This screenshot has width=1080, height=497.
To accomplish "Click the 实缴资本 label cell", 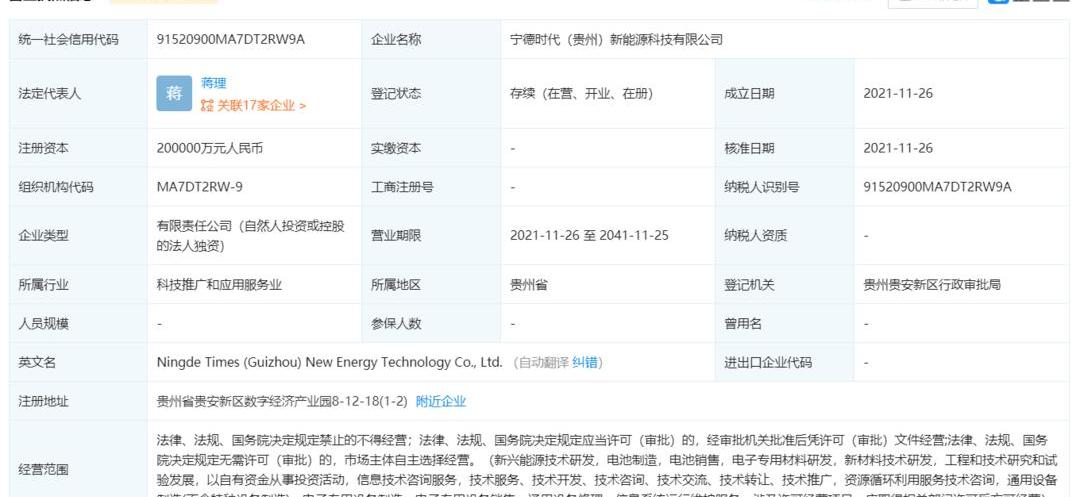I will [x=431, y=148].
